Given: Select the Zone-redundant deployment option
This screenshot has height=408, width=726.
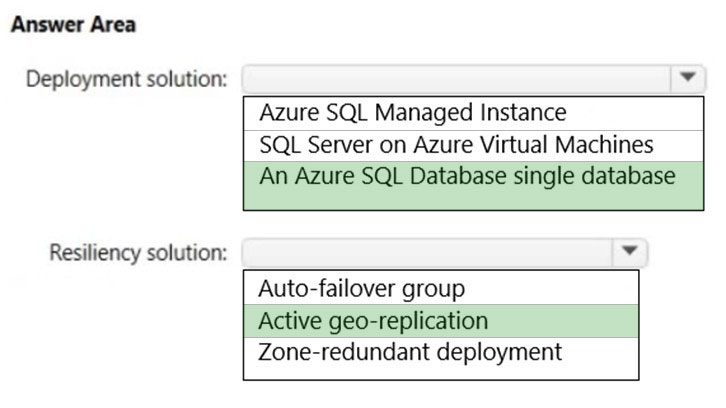Looking at the screenshot, I should (441, 358).
